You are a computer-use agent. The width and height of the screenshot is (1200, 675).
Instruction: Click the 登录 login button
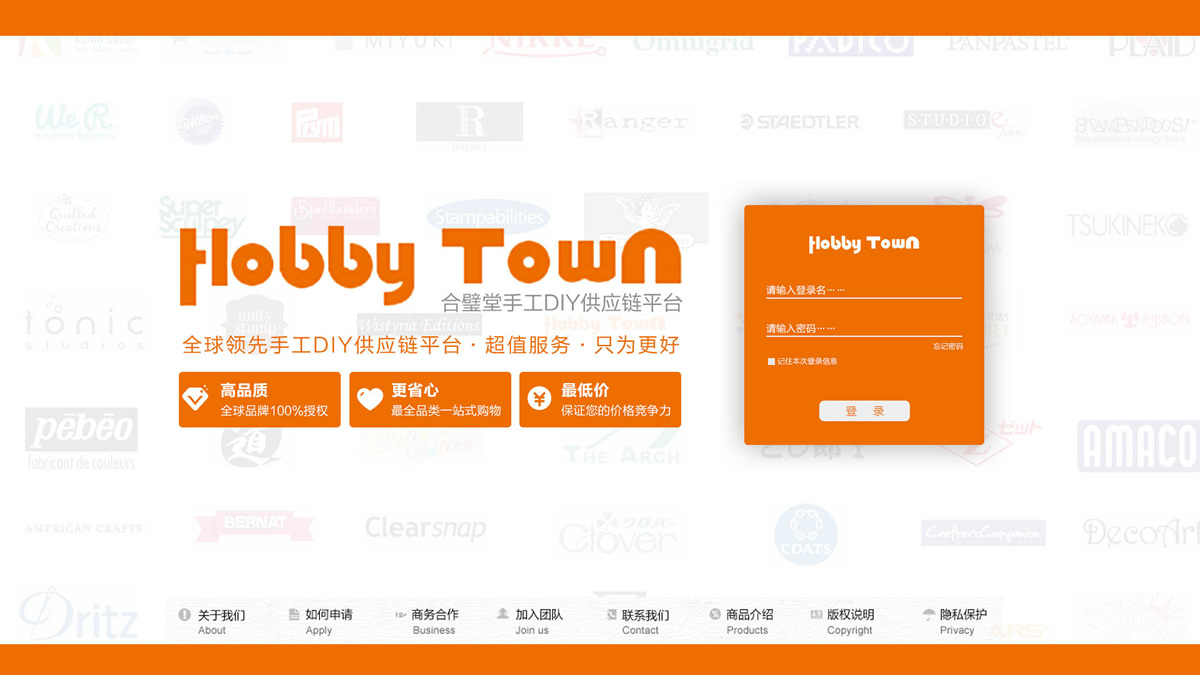(864, 411)
